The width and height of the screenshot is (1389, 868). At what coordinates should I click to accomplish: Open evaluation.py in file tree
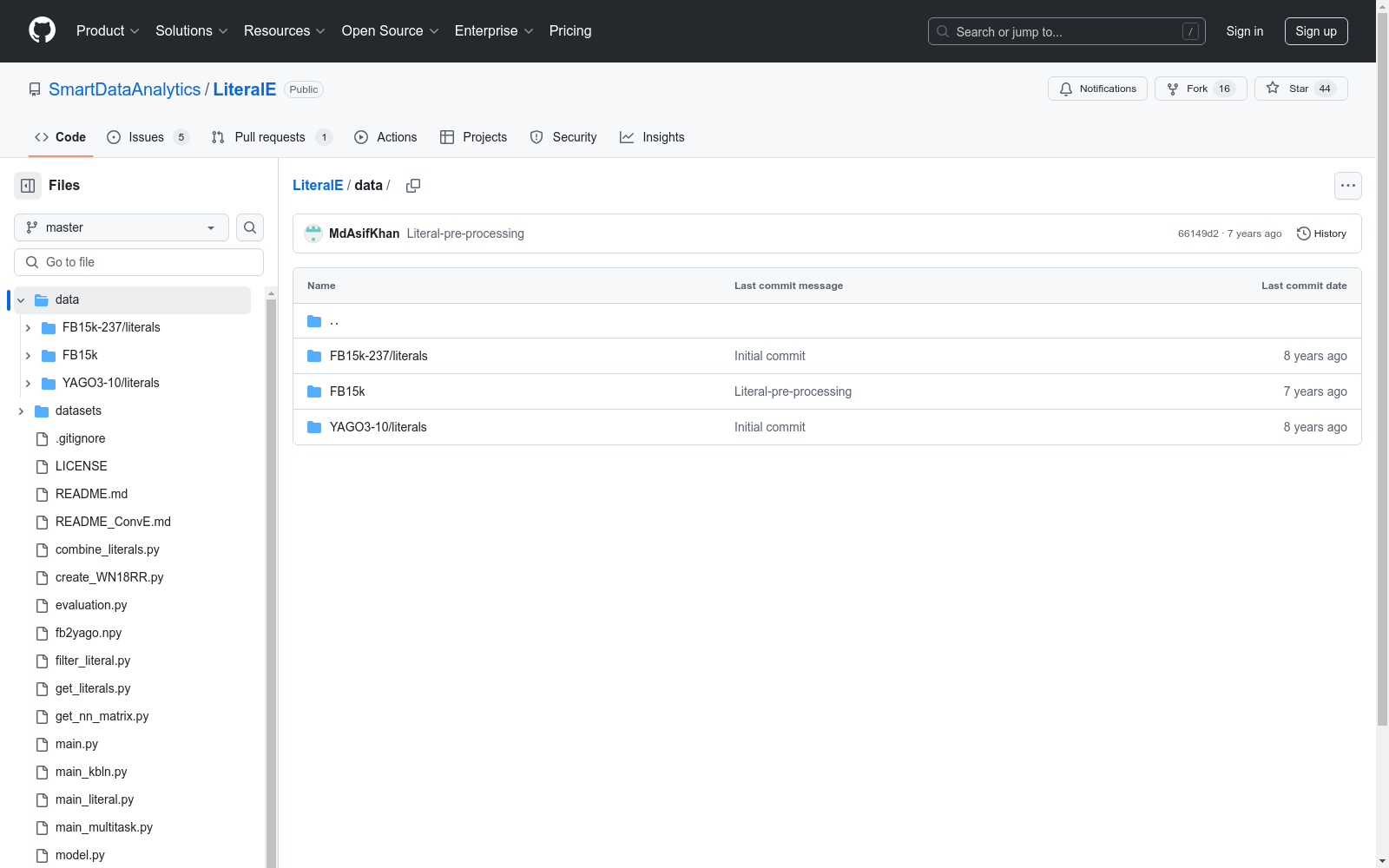pos(91,605)
